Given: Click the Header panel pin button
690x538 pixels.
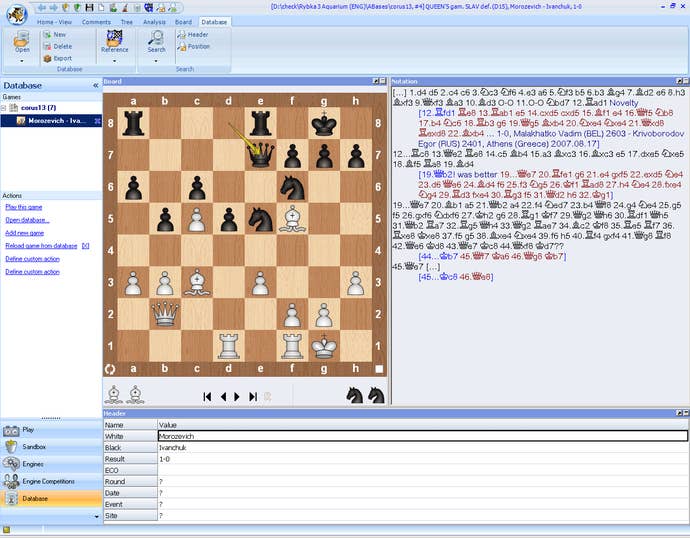Looking at the screenshot, I should 679,414.
